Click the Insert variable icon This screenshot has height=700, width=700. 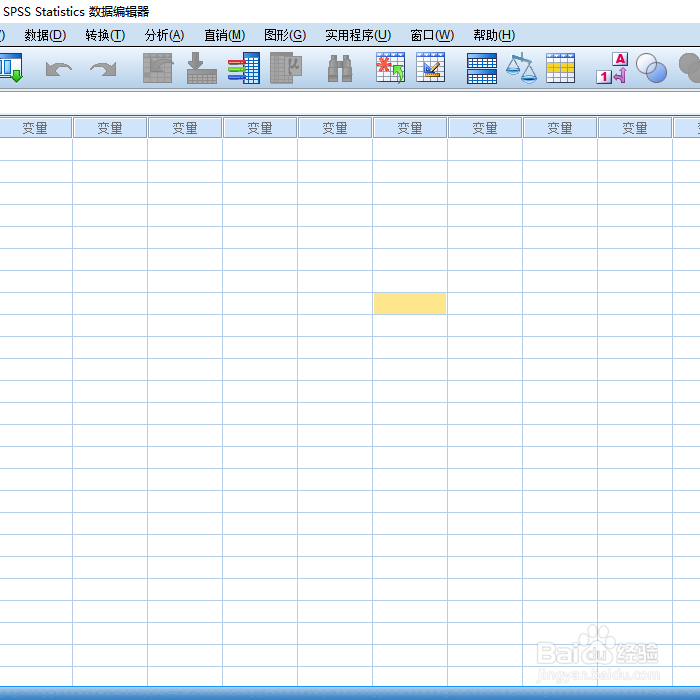[x=430, y=67]
